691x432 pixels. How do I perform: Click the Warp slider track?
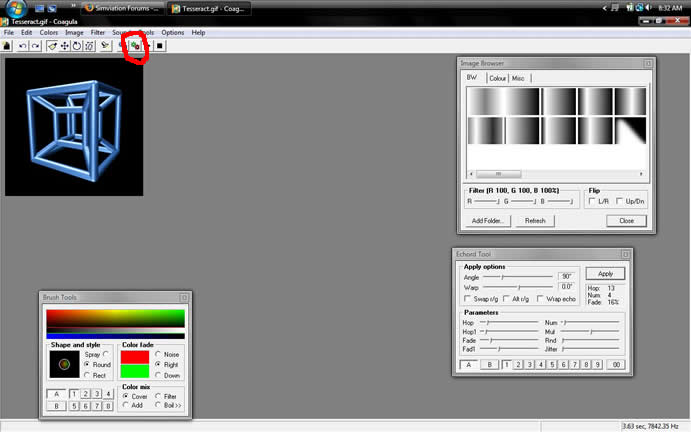518,287
